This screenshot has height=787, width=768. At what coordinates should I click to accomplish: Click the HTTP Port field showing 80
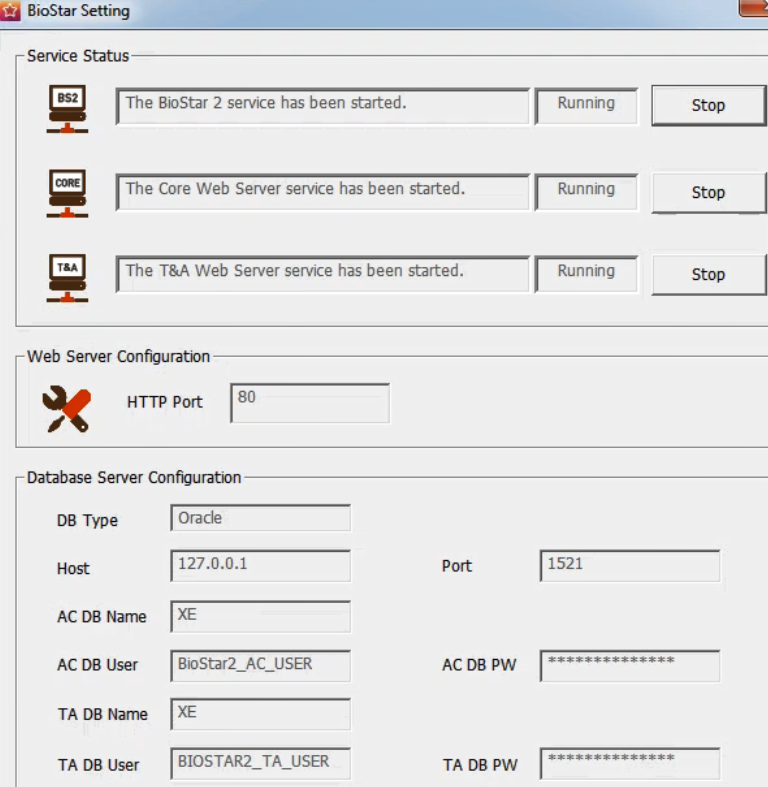coord(310,403)
